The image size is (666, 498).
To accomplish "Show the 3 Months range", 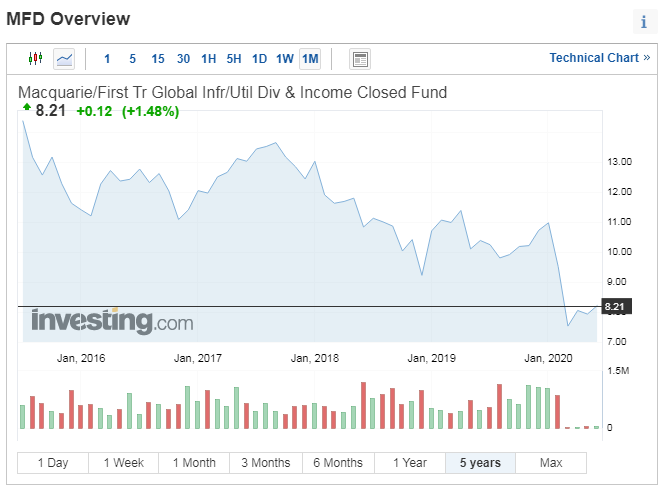I will tap(266, 463).
